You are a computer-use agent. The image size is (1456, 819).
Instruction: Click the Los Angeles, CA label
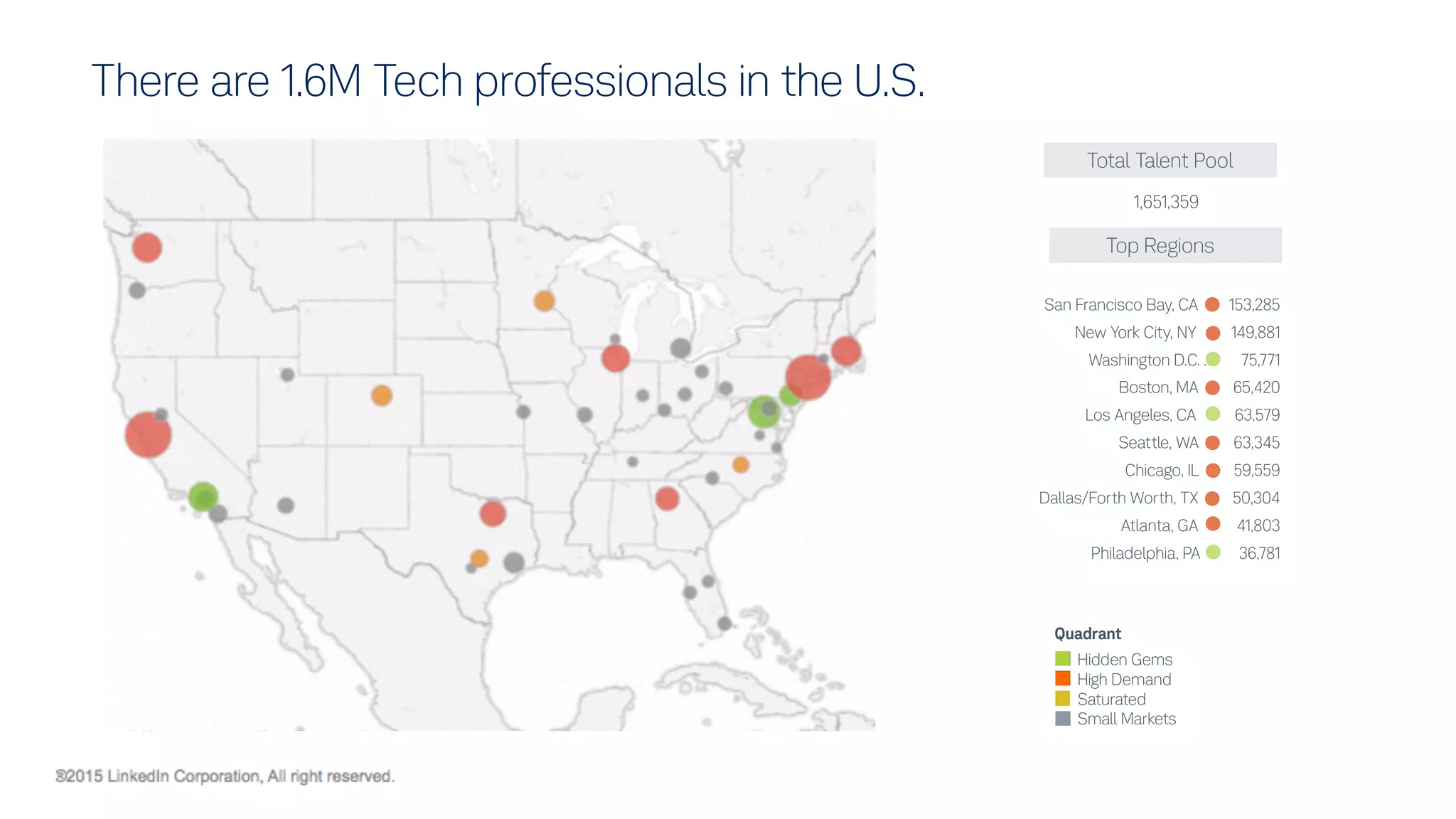[x=1140, y=415]
